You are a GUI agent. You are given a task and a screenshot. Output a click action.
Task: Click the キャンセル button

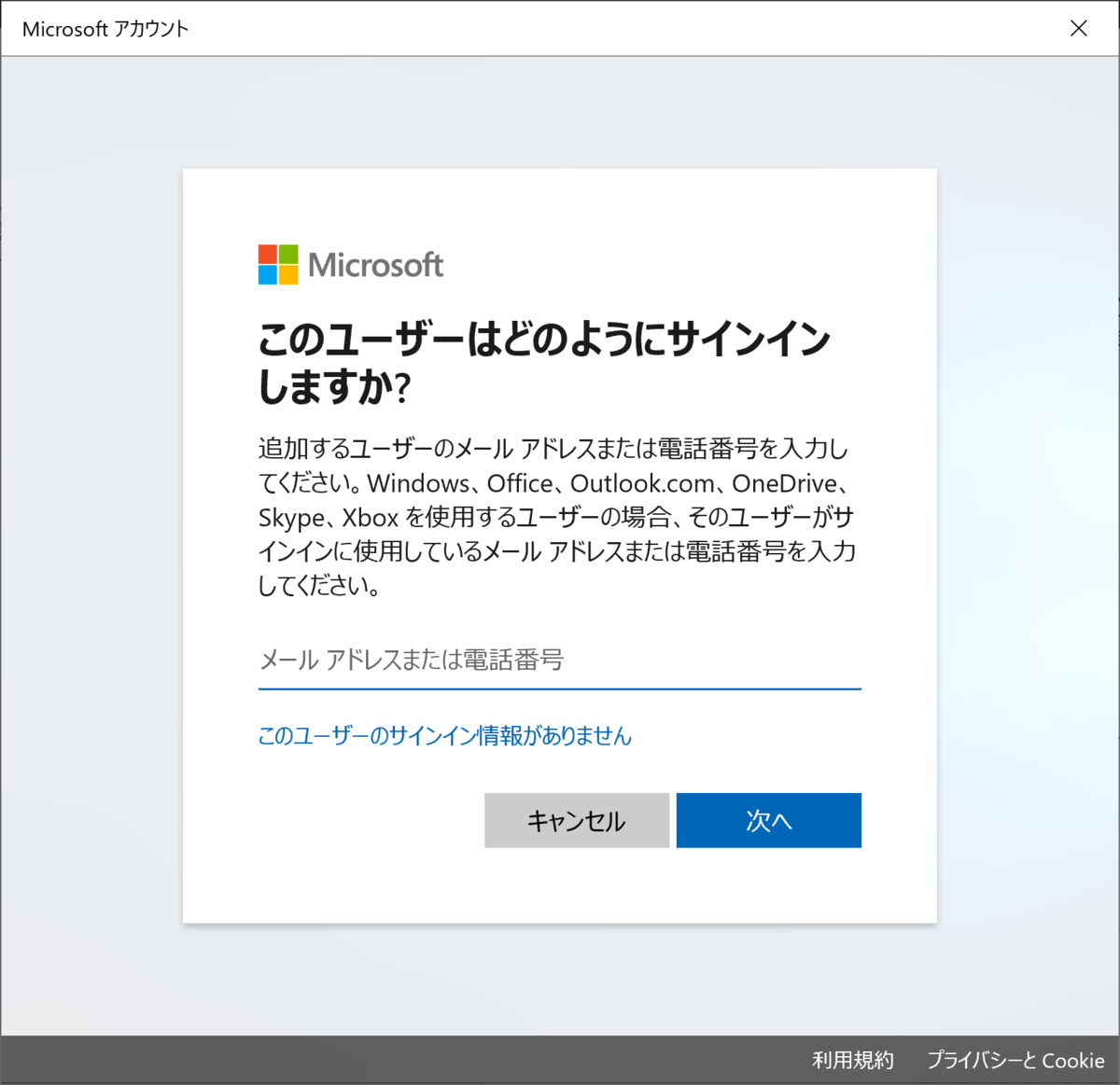point(577,820)
